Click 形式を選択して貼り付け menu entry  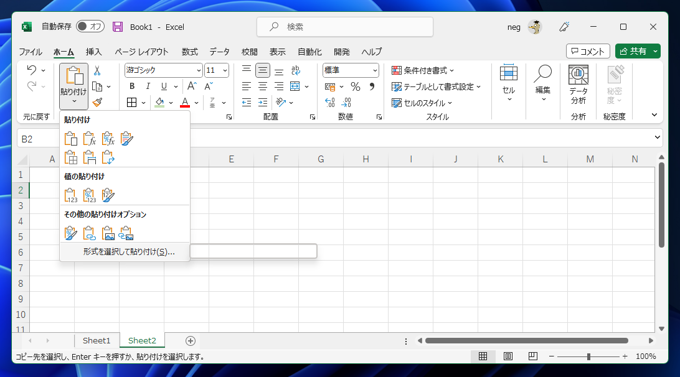pyautogui.click(x=125, y=252)
